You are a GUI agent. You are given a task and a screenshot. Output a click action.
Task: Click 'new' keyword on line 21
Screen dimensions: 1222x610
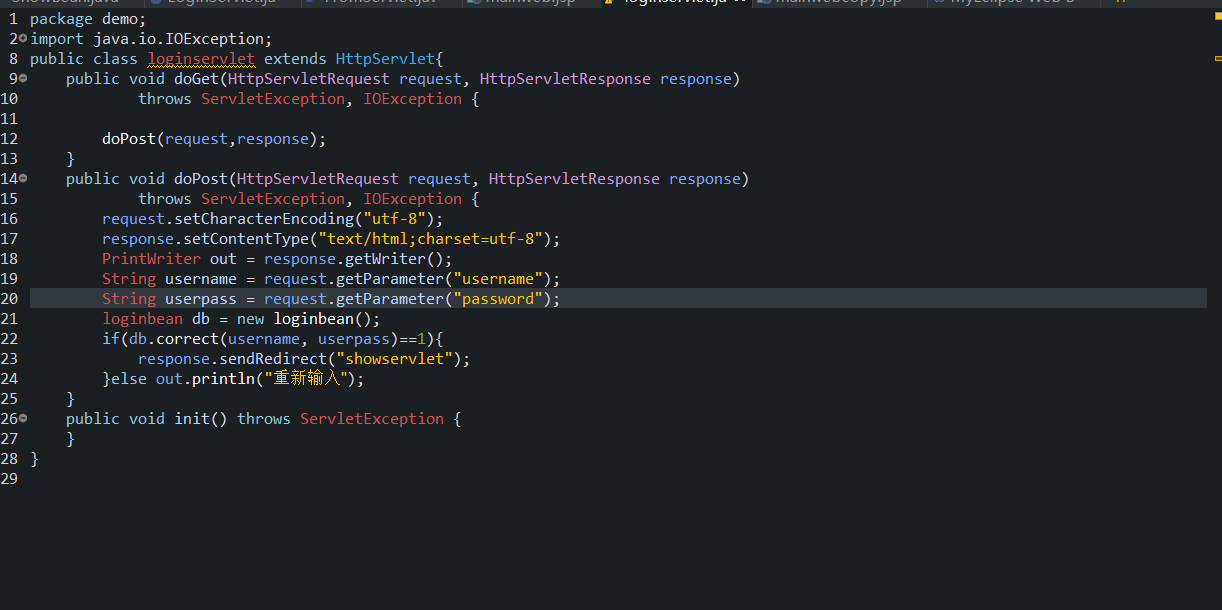[250, 319]
